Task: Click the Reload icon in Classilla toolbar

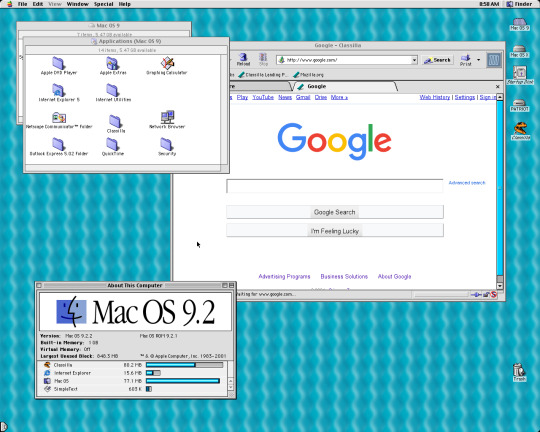Action: pos(243,60)
